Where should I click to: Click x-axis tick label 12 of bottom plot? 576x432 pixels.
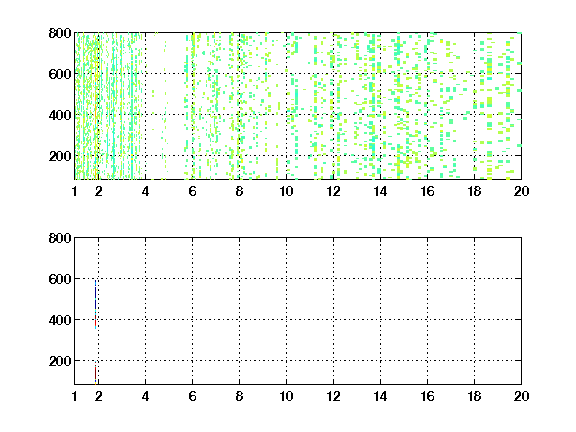(333, 396)
